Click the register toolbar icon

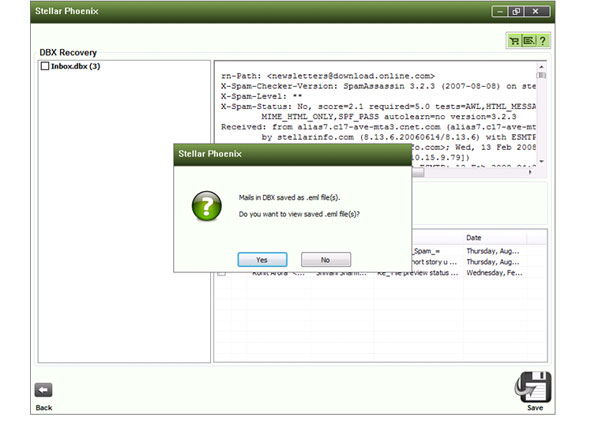529,41
